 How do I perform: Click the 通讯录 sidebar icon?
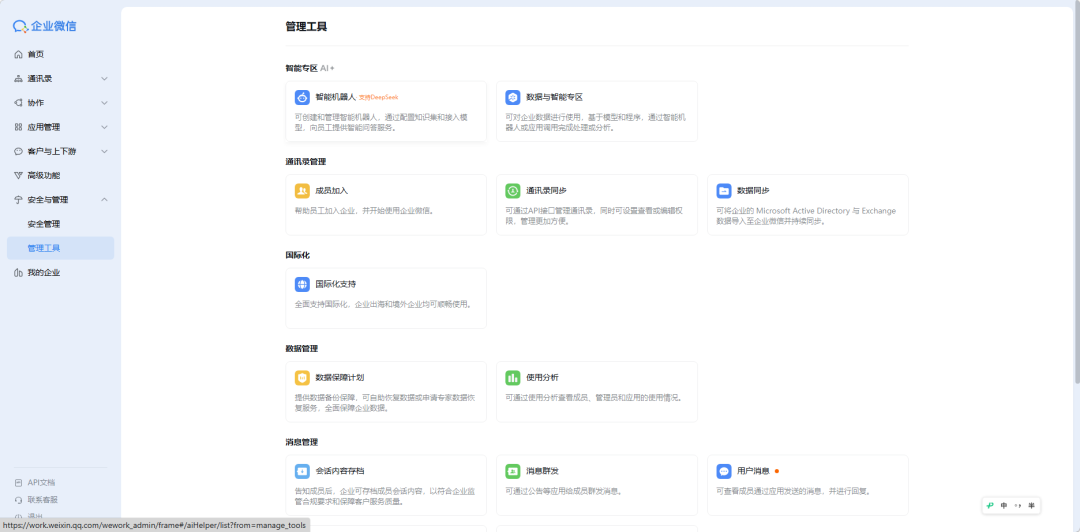[x=19, y=79]
